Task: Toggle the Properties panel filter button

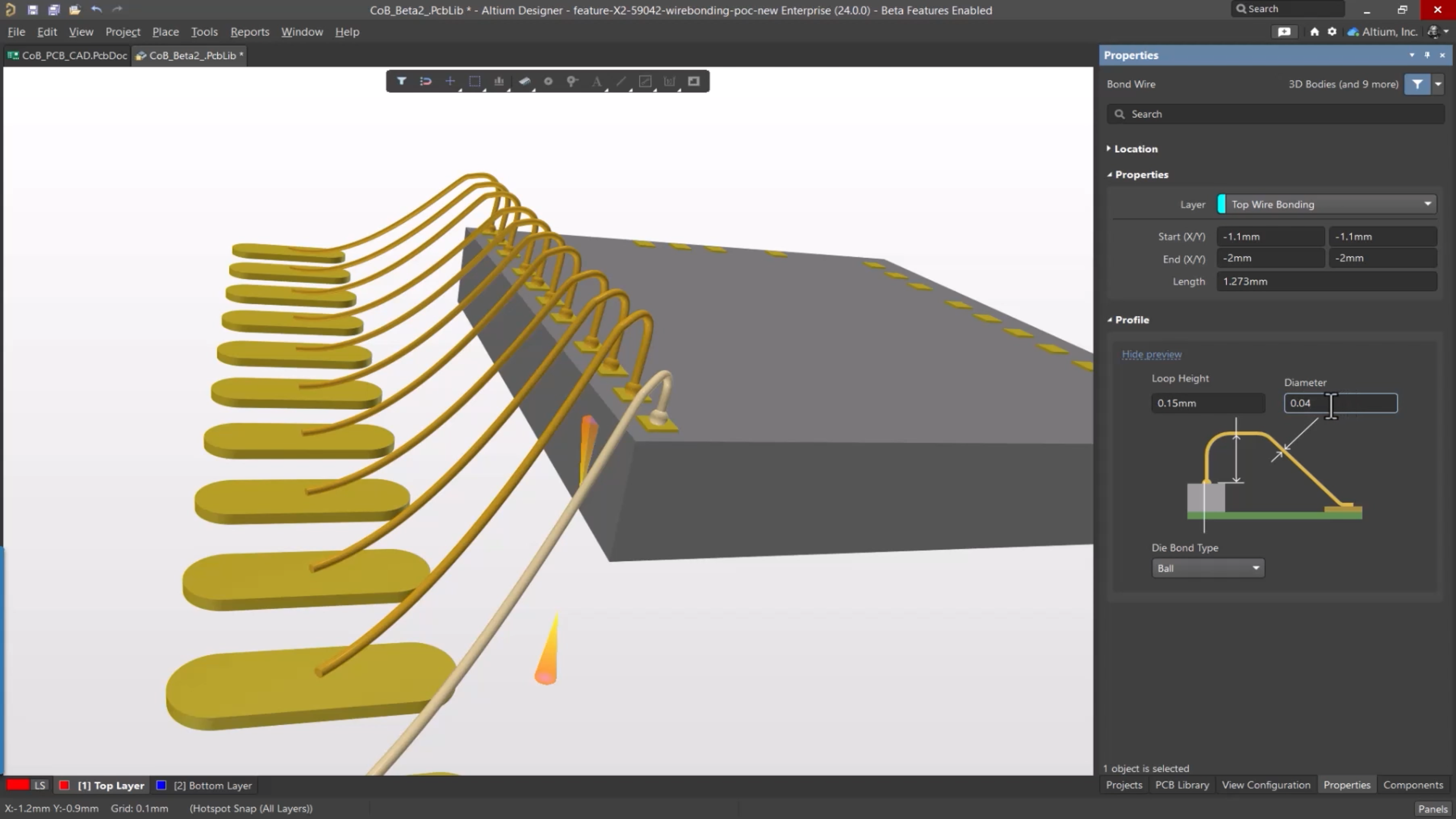Action: coord(1417,84)
